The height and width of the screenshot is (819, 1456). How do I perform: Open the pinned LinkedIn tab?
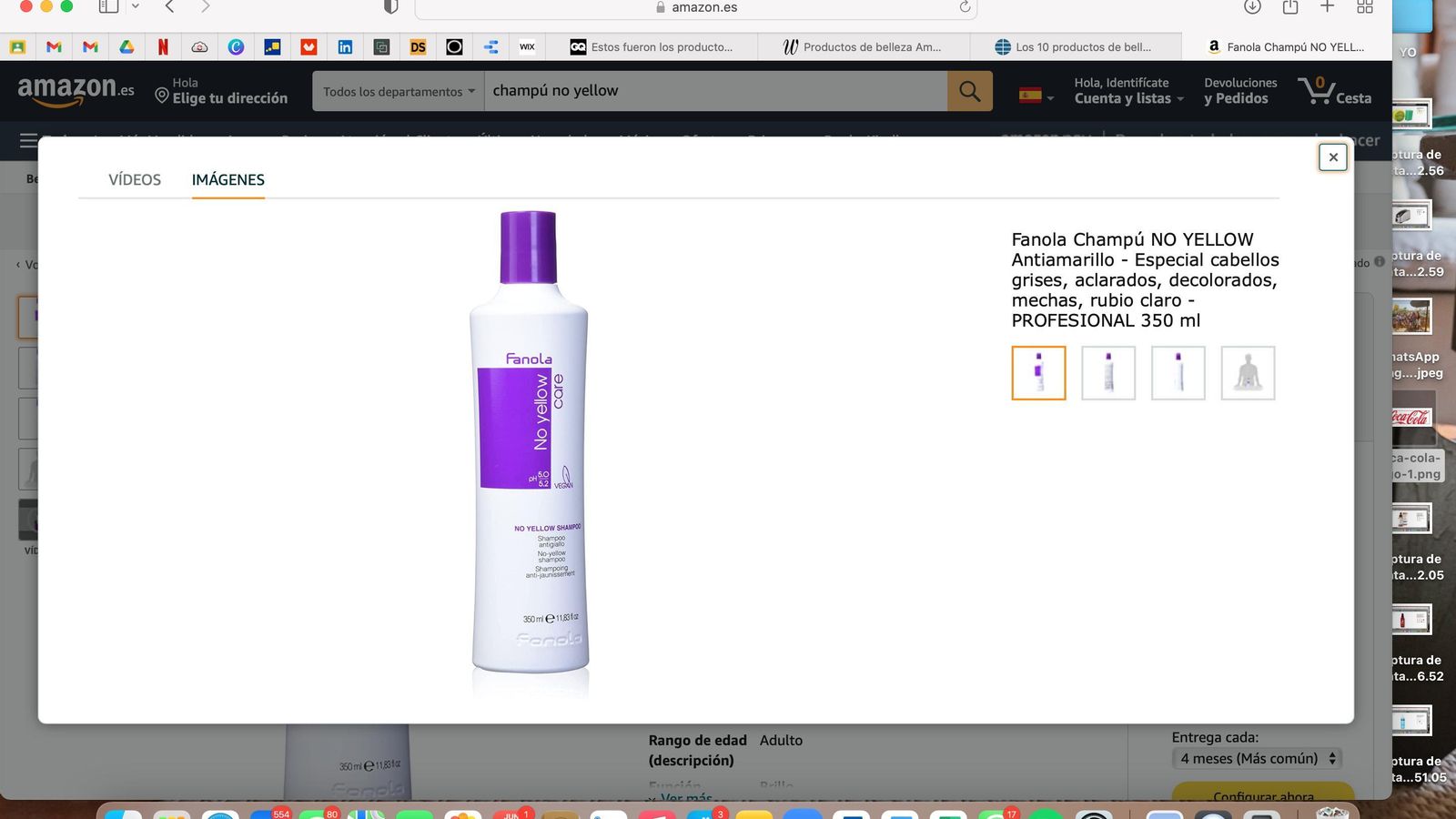click(x=345, y=47)
